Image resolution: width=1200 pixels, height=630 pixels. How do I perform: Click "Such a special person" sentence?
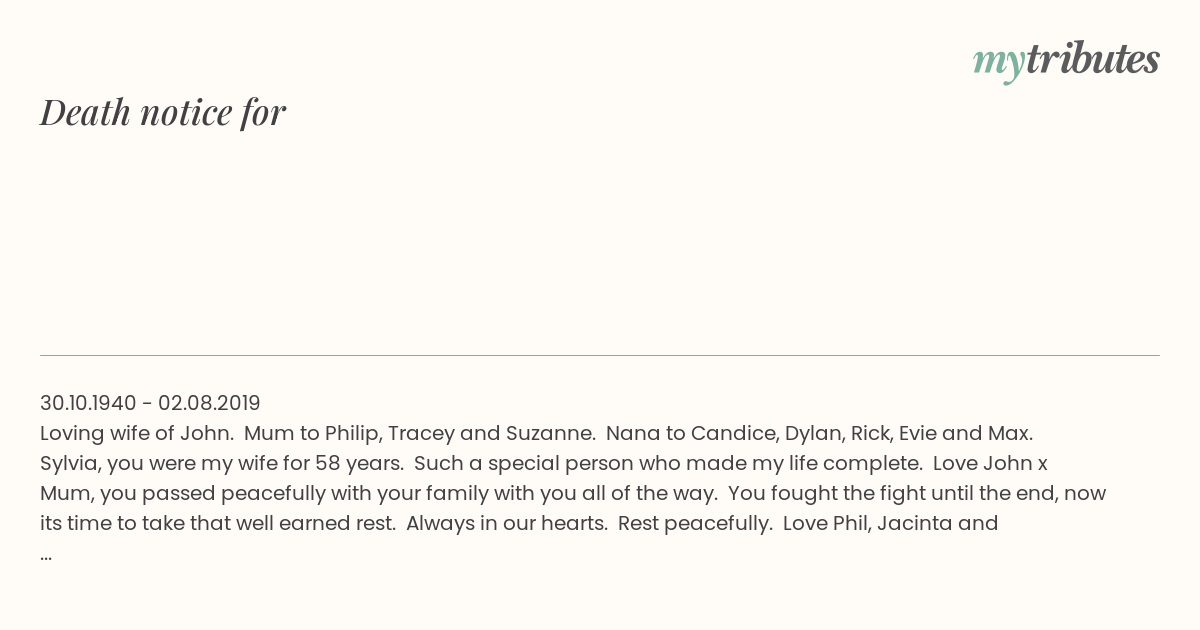tap(668, 463)
